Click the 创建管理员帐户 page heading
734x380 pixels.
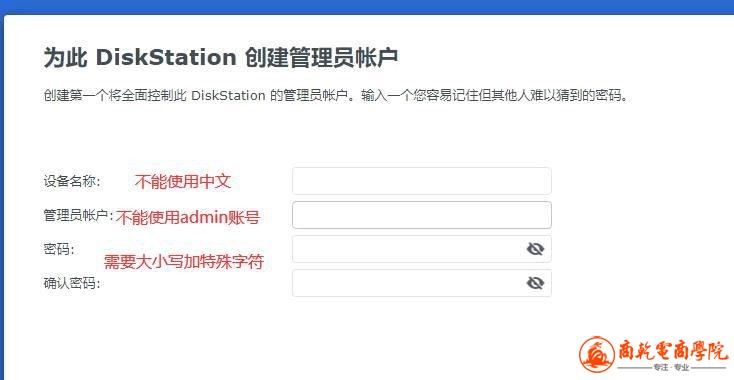click(220, 58)
